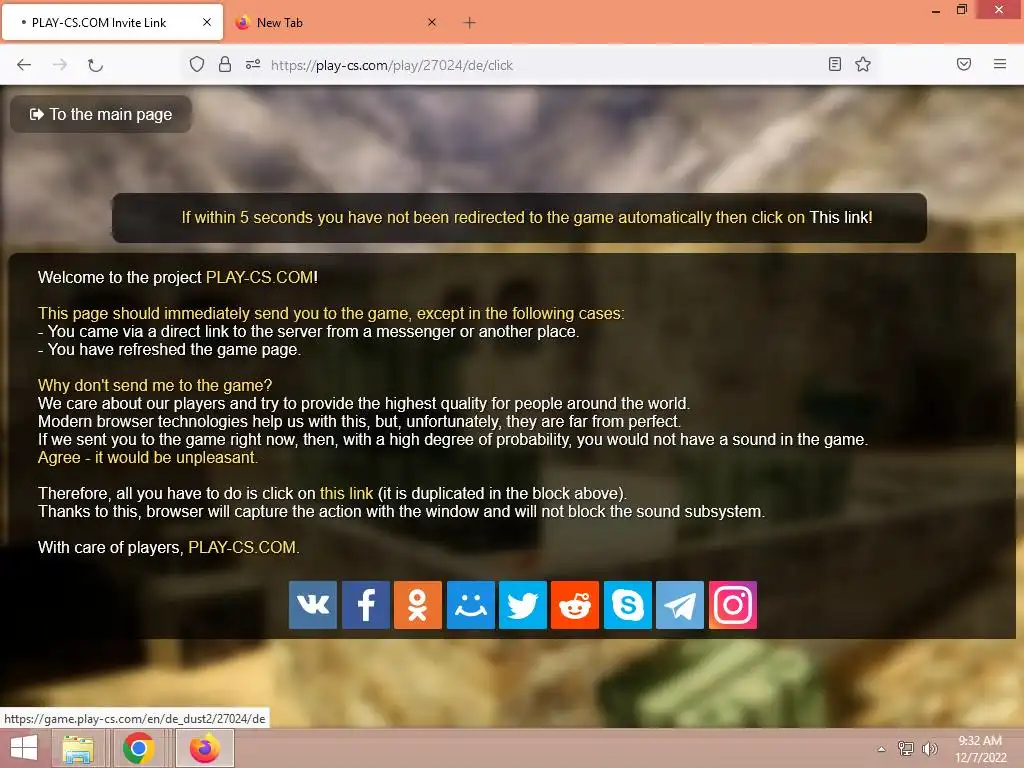Open the taskbar clock showing 9:32 AM
Image resolution: width=1024 pixels, height=768 pixels.
[980, 749]
